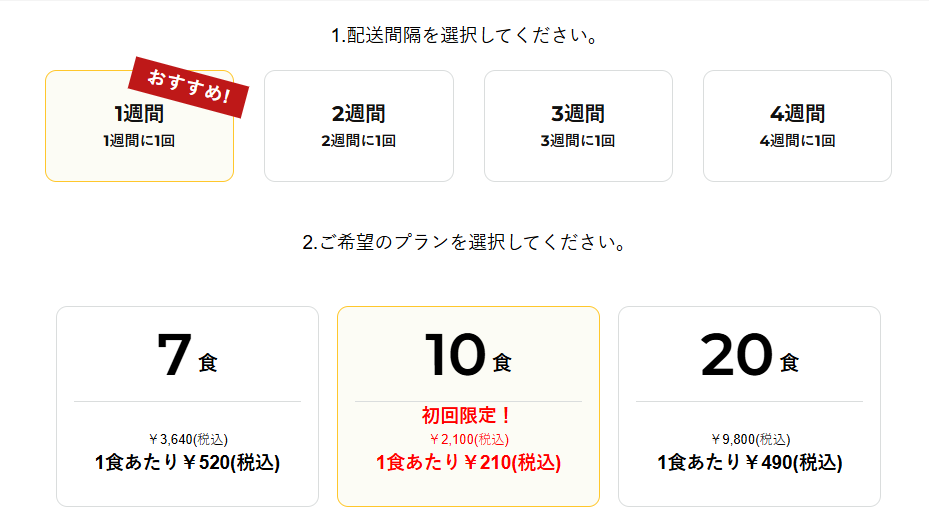Click the 2.ご希望のプランを選択してください heading

point(464,242)
